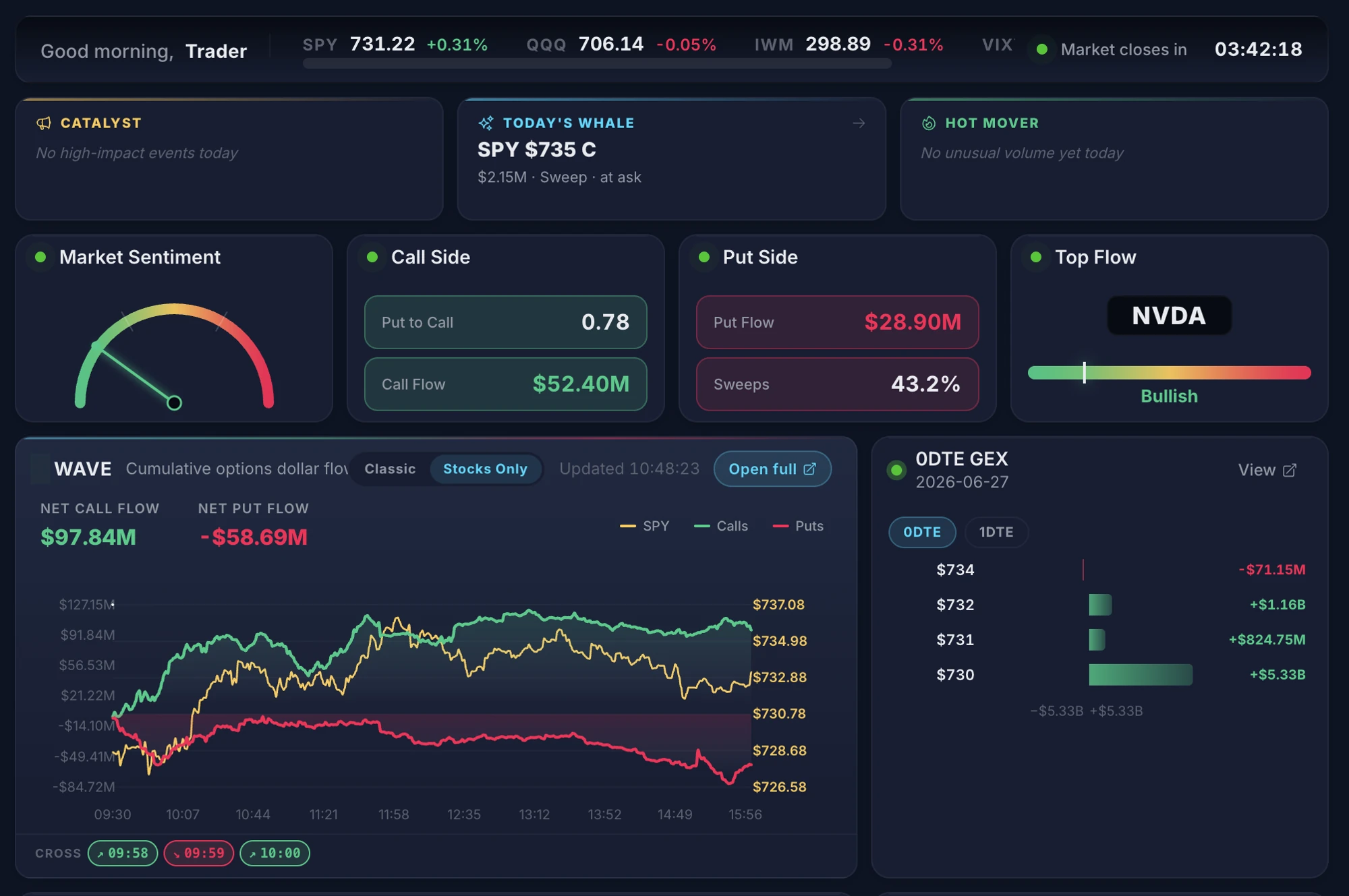Switch WAVE chart to Classic mode
Image resolution: width=1349 pixels, height=896 pixels.
390,469
